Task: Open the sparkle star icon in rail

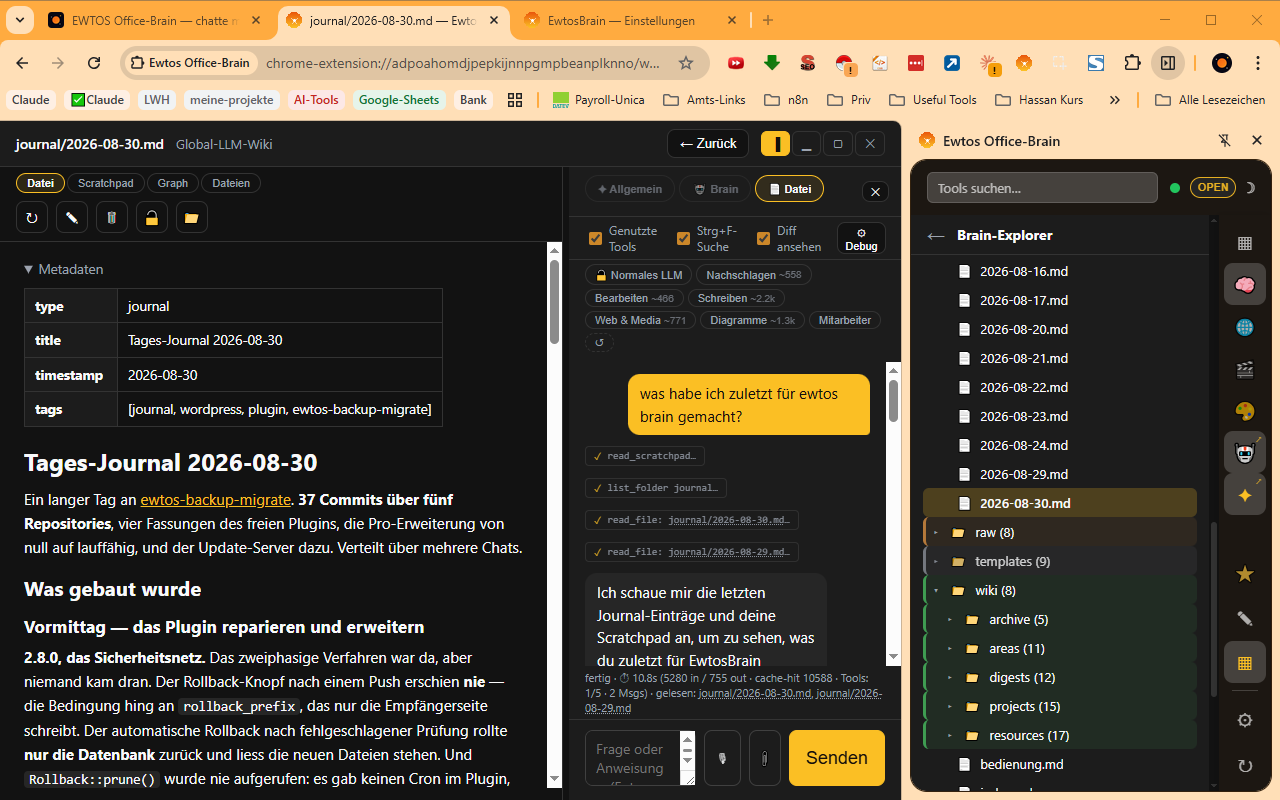Action: pyautogui.click(x=1245, y=495)
